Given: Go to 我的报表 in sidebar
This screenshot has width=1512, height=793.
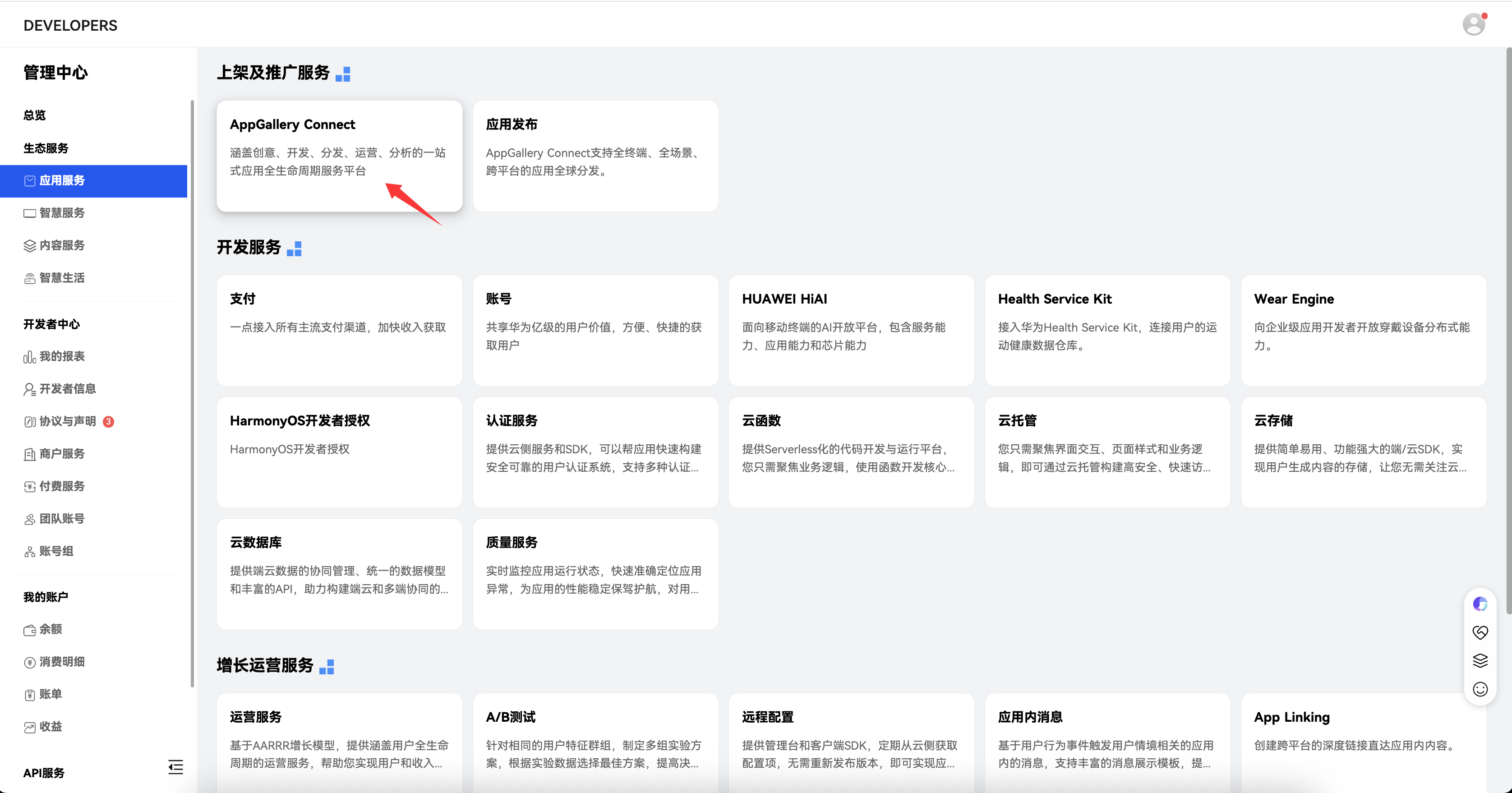Looking at the screenshot, I should click(x=62, y=357).
